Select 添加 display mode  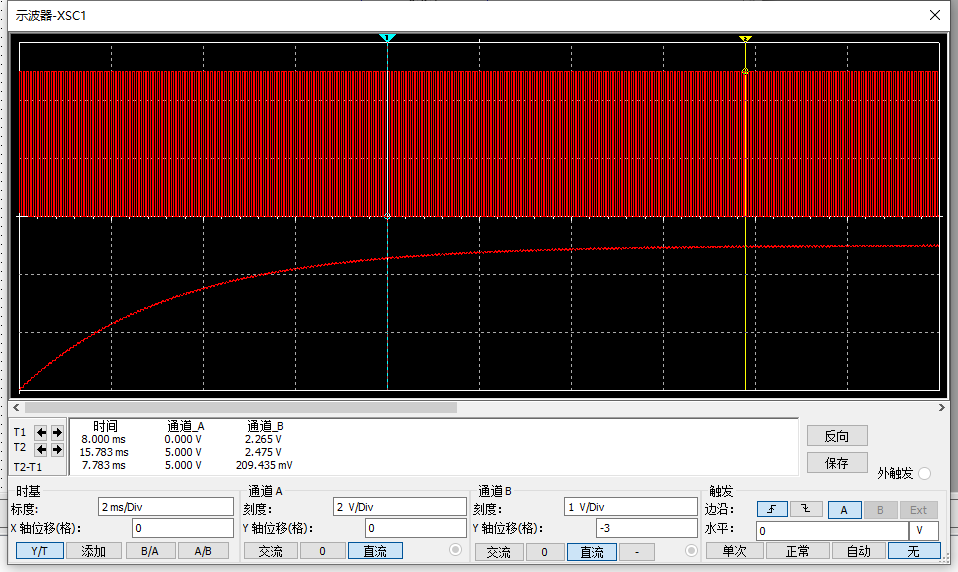[x=93, y=551]
